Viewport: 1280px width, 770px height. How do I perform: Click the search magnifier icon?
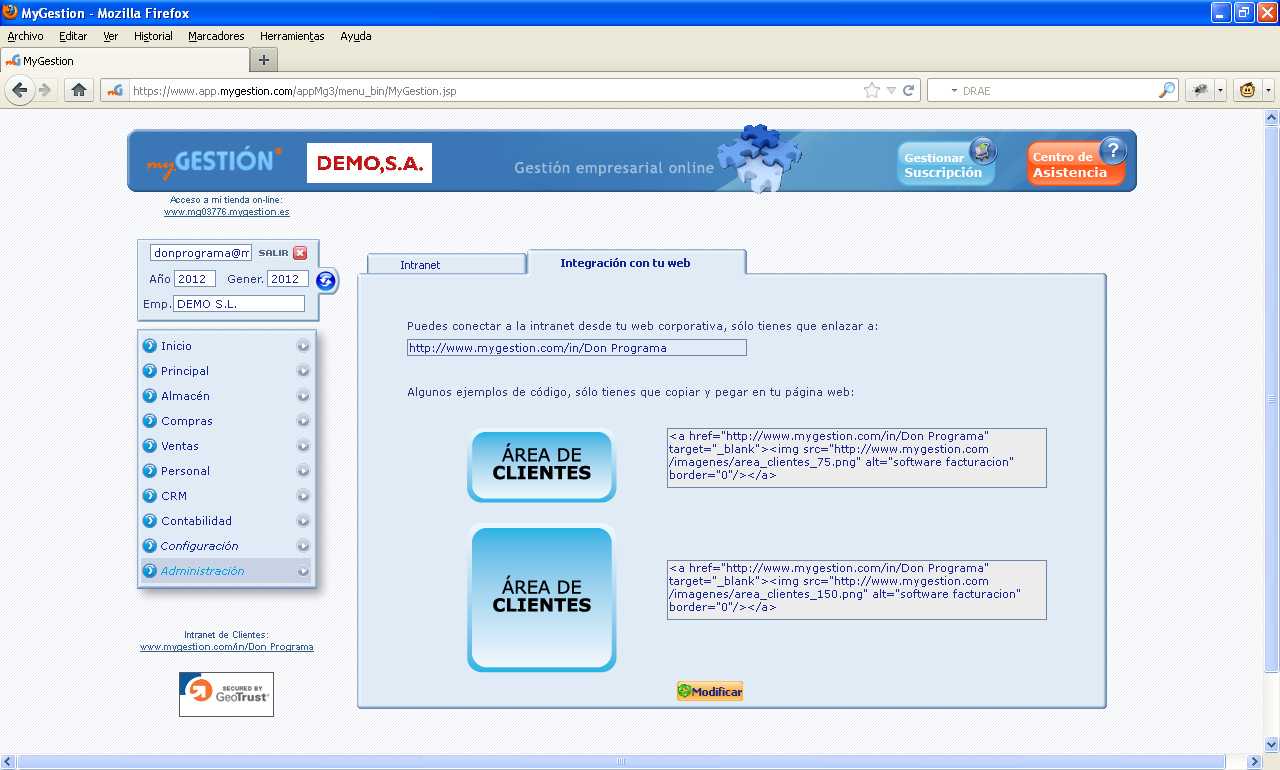click(x=1167, y=90)
